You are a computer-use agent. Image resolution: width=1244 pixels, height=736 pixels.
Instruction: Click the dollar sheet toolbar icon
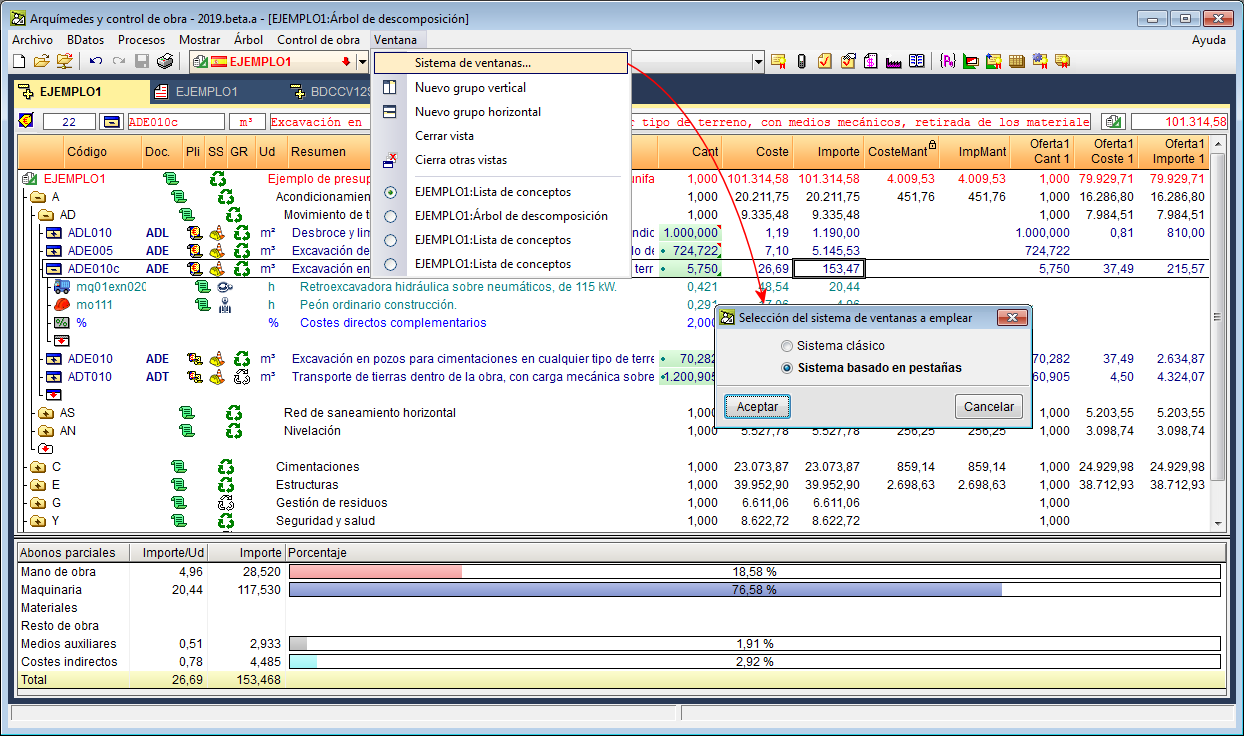[x=871, y=62]
